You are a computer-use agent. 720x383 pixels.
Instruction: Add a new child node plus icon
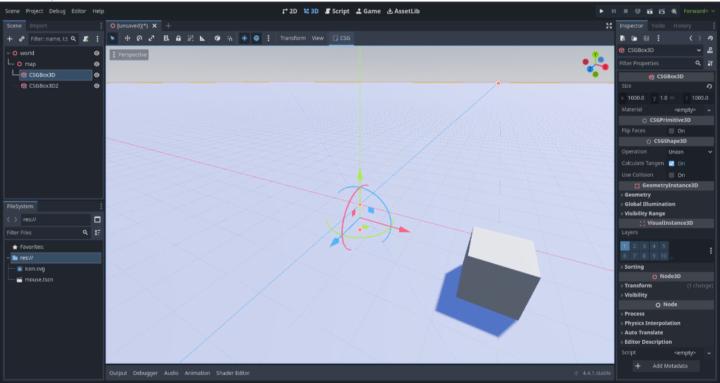tap(10, 39)
